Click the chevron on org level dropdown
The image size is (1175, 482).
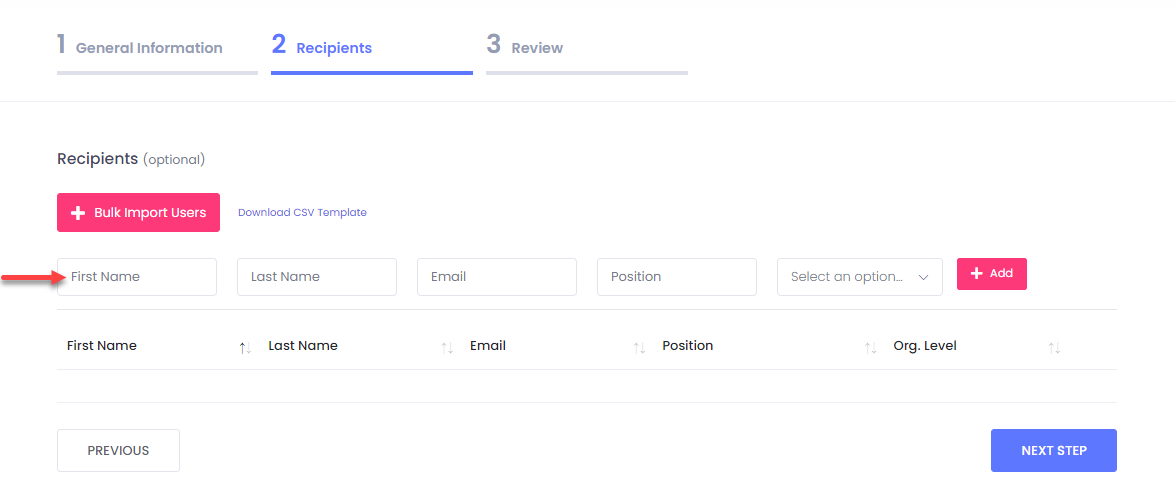pyautogui.click(x=923, y=277)
